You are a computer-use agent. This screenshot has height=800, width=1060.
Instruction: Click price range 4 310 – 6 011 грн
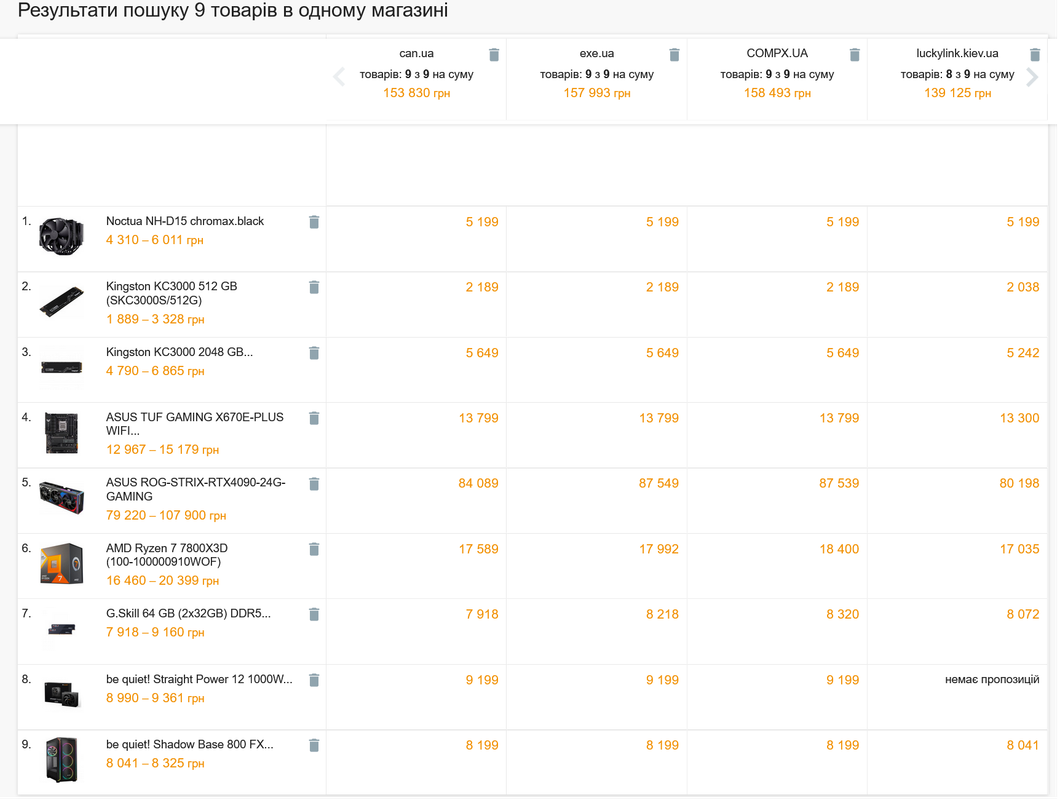pyautogui.click(x=155, y=240)
